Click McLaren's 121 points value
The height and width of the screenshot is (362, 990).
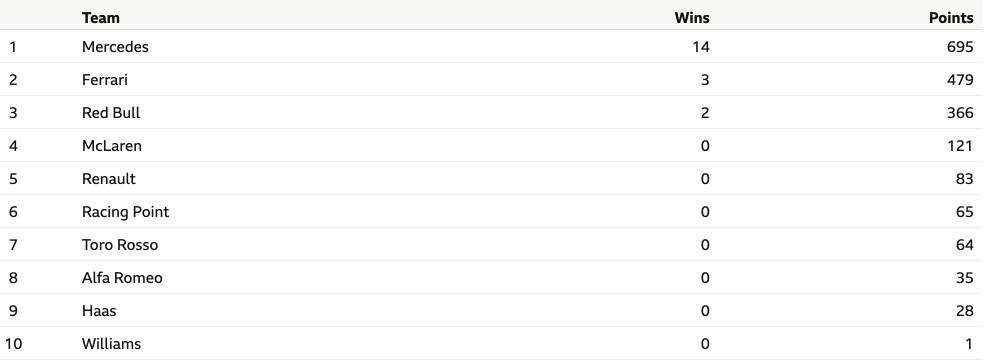(x=960, y=146)
